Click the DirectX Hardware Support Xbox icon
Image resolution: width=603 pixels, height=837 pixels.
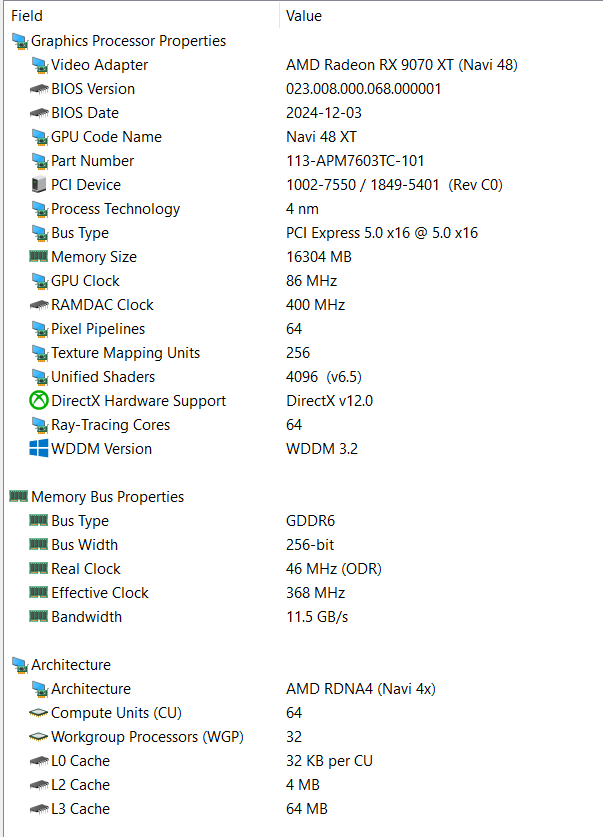[39, 401]
